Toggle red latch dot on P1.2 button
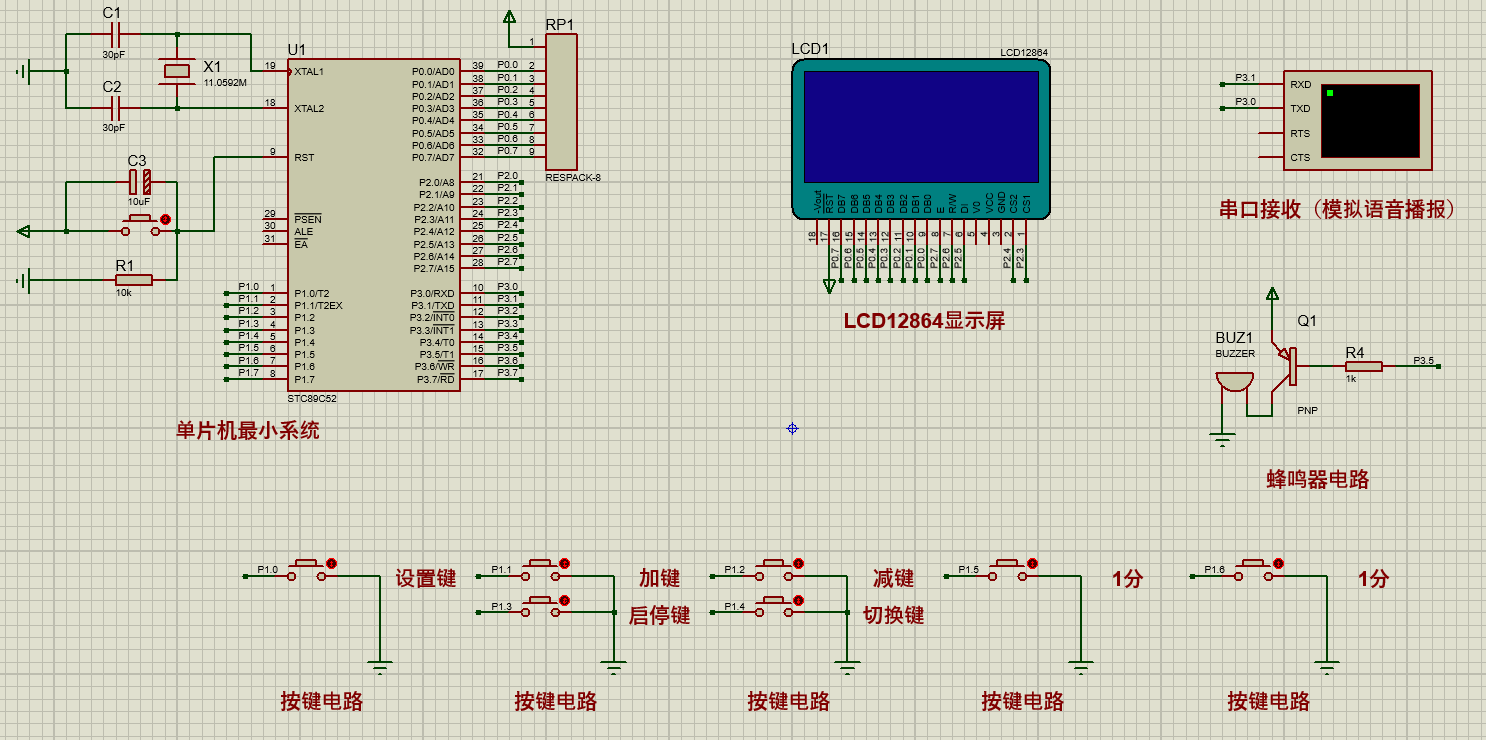Image resolution: width=1486 pixels, height=740 pixels. click(x=799, y=564)
